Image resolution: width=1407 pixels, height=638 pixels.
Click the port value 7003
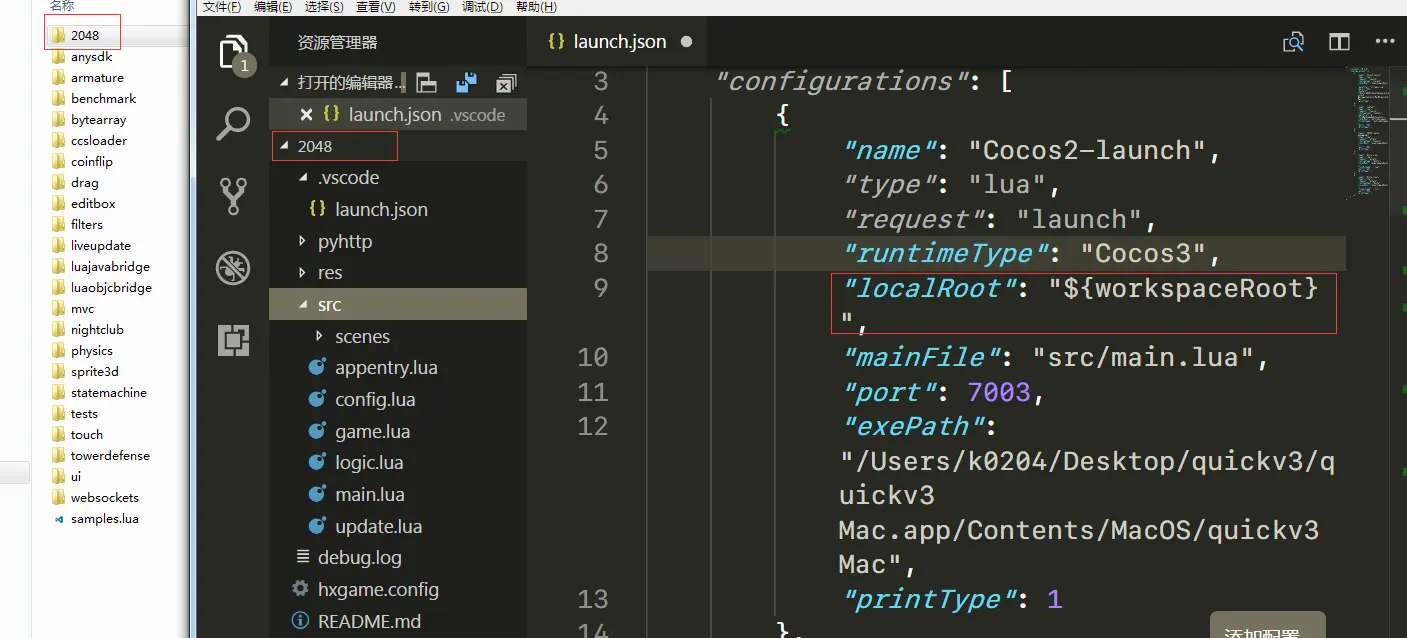pos(999,392)
